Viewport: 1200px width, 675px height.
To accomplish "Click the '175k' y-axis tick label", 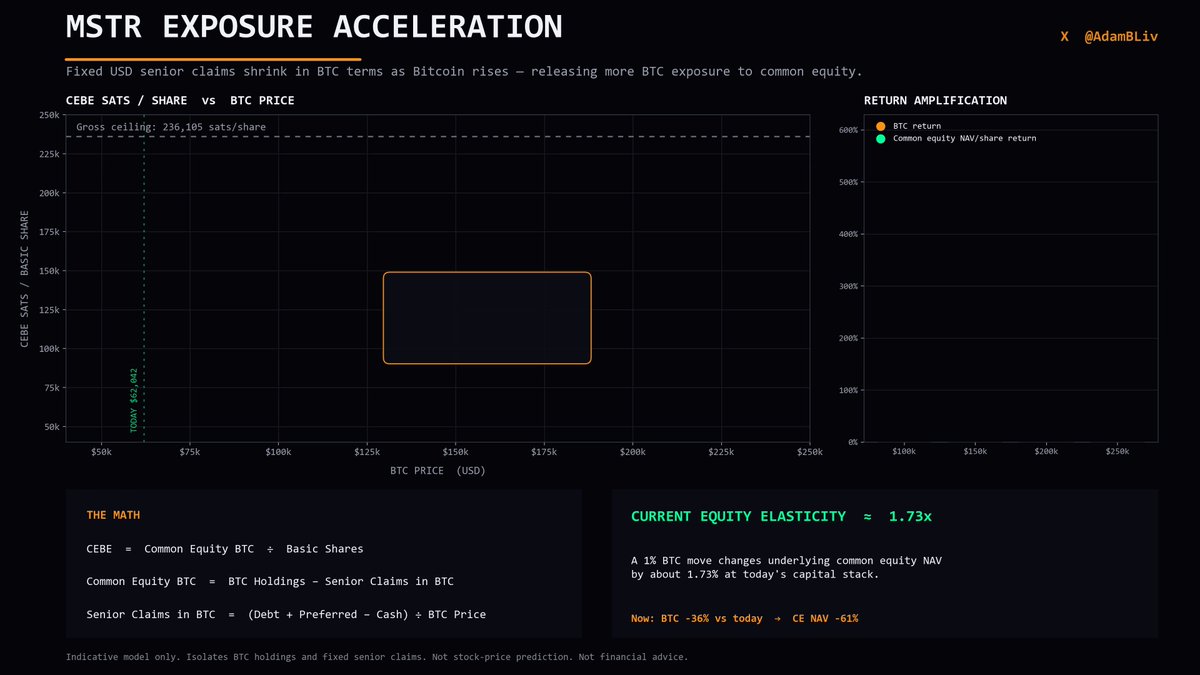I will (49, 232).
